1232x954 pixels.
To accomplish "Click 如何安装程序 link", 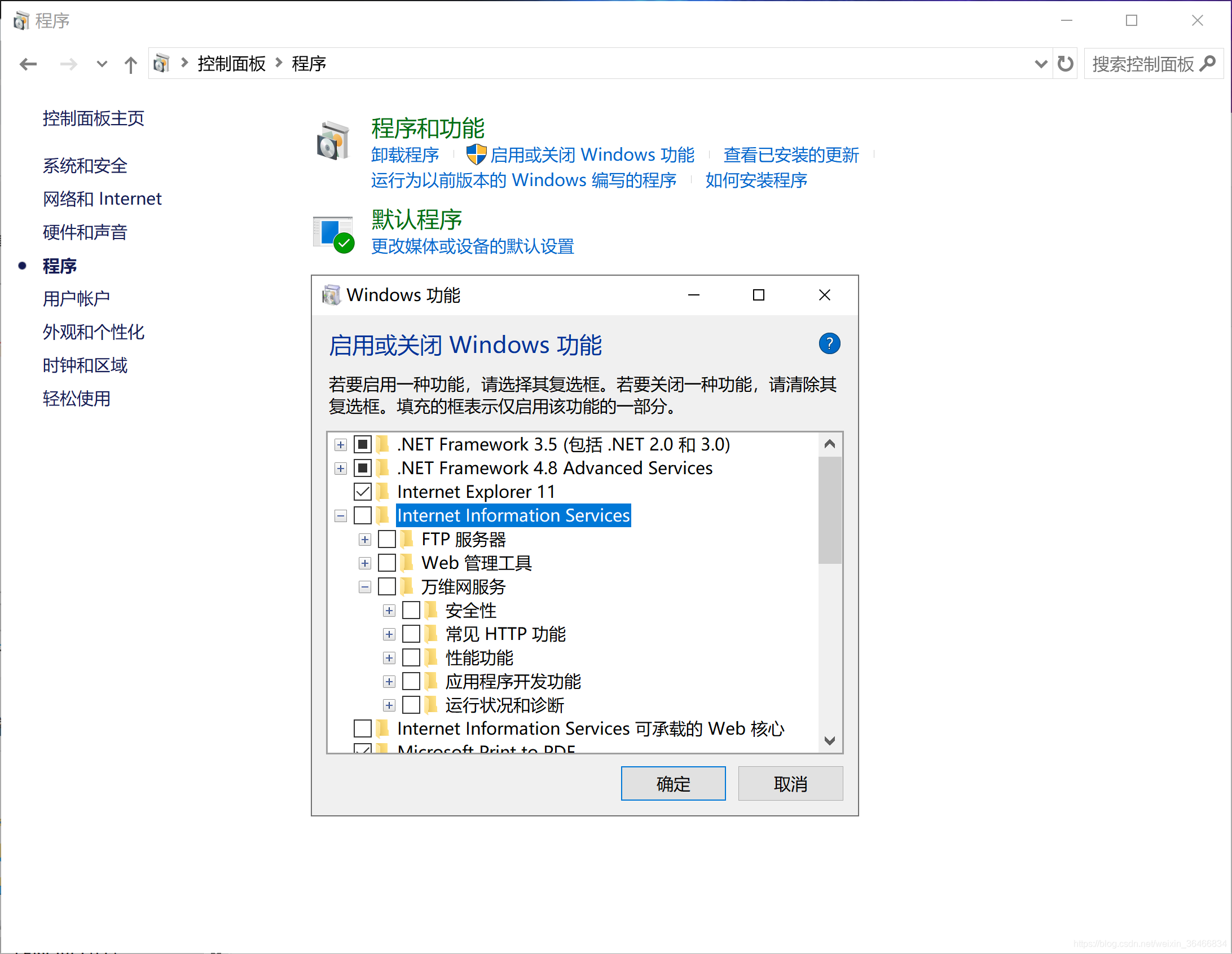I will (x=756, y=180).
